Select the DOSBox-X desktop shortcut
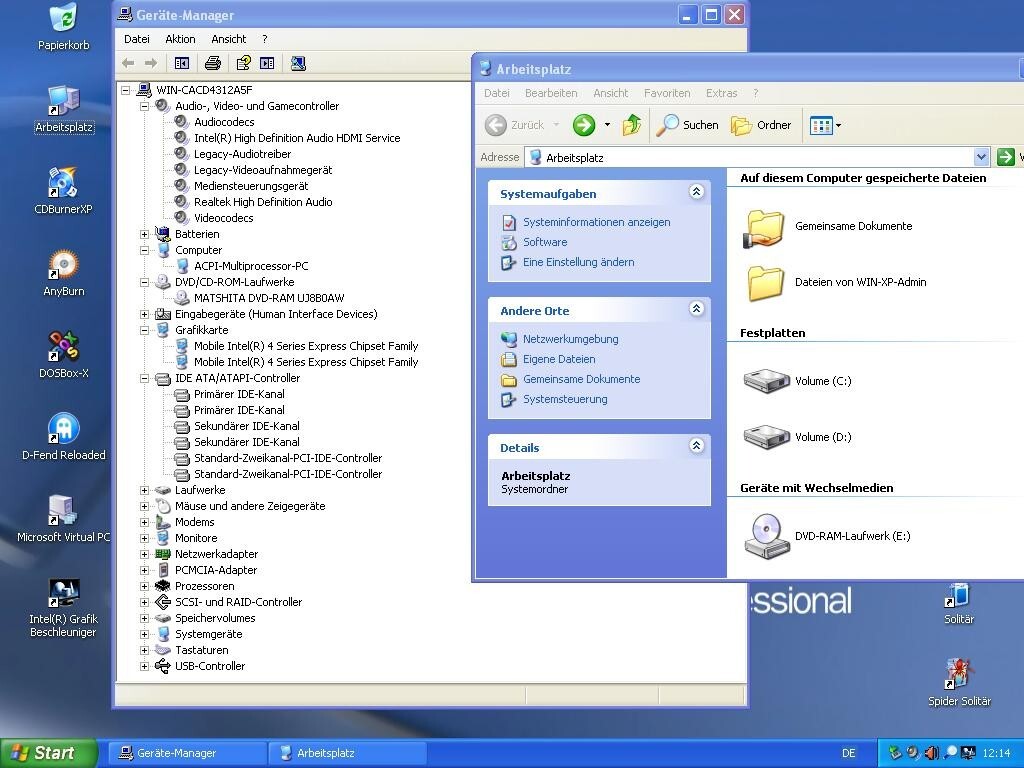 point(63,355)
